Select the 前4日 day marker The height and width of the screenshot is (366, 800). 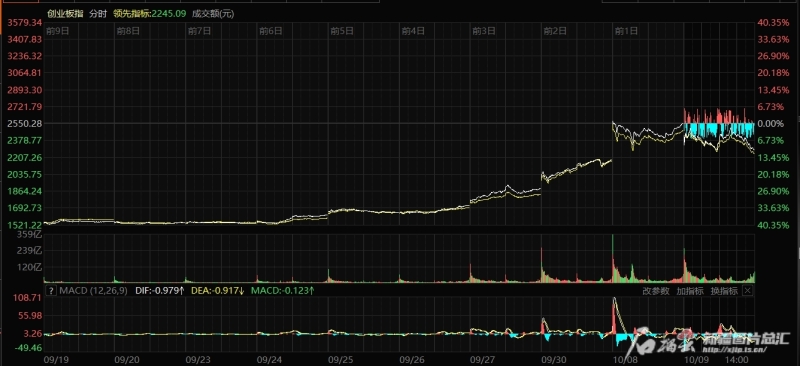[x=413, y=31]
